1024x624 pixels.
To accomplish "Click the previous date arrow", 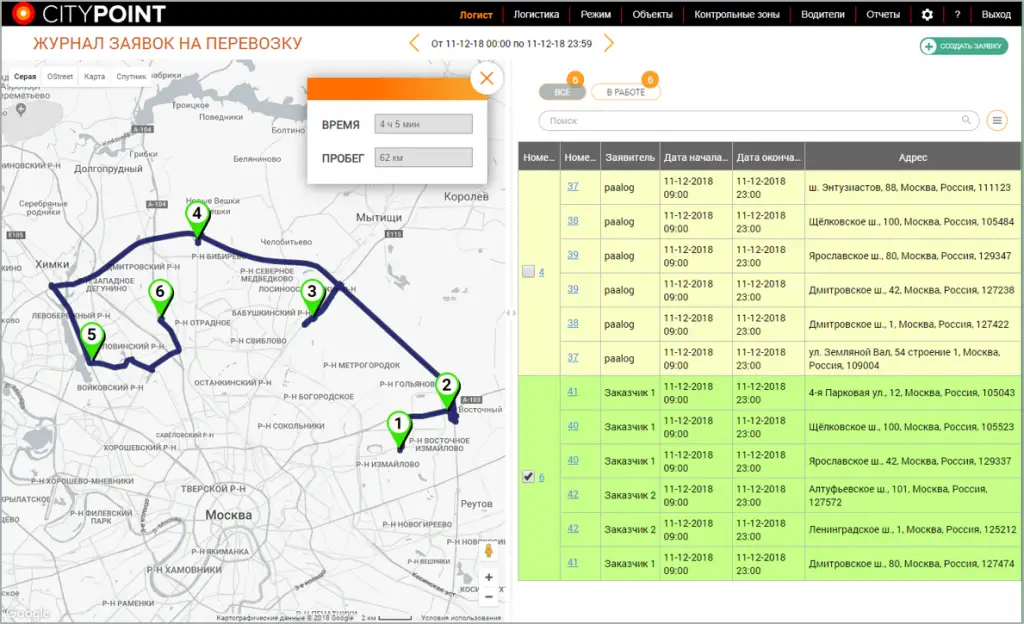I will click(415, 43).
